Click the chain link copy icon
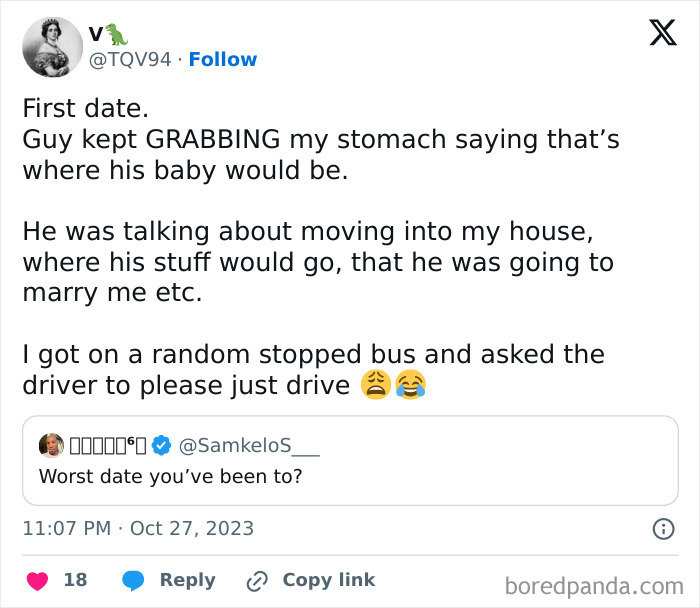The image size is (700, 608). (257, 580)
